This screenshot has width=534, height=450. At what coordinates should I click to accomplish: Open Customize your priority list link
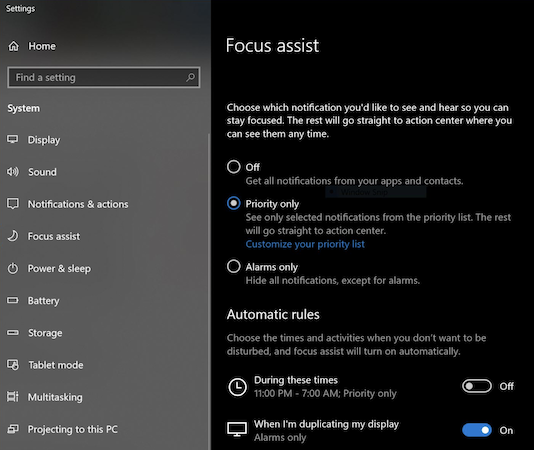click(305, 244)
